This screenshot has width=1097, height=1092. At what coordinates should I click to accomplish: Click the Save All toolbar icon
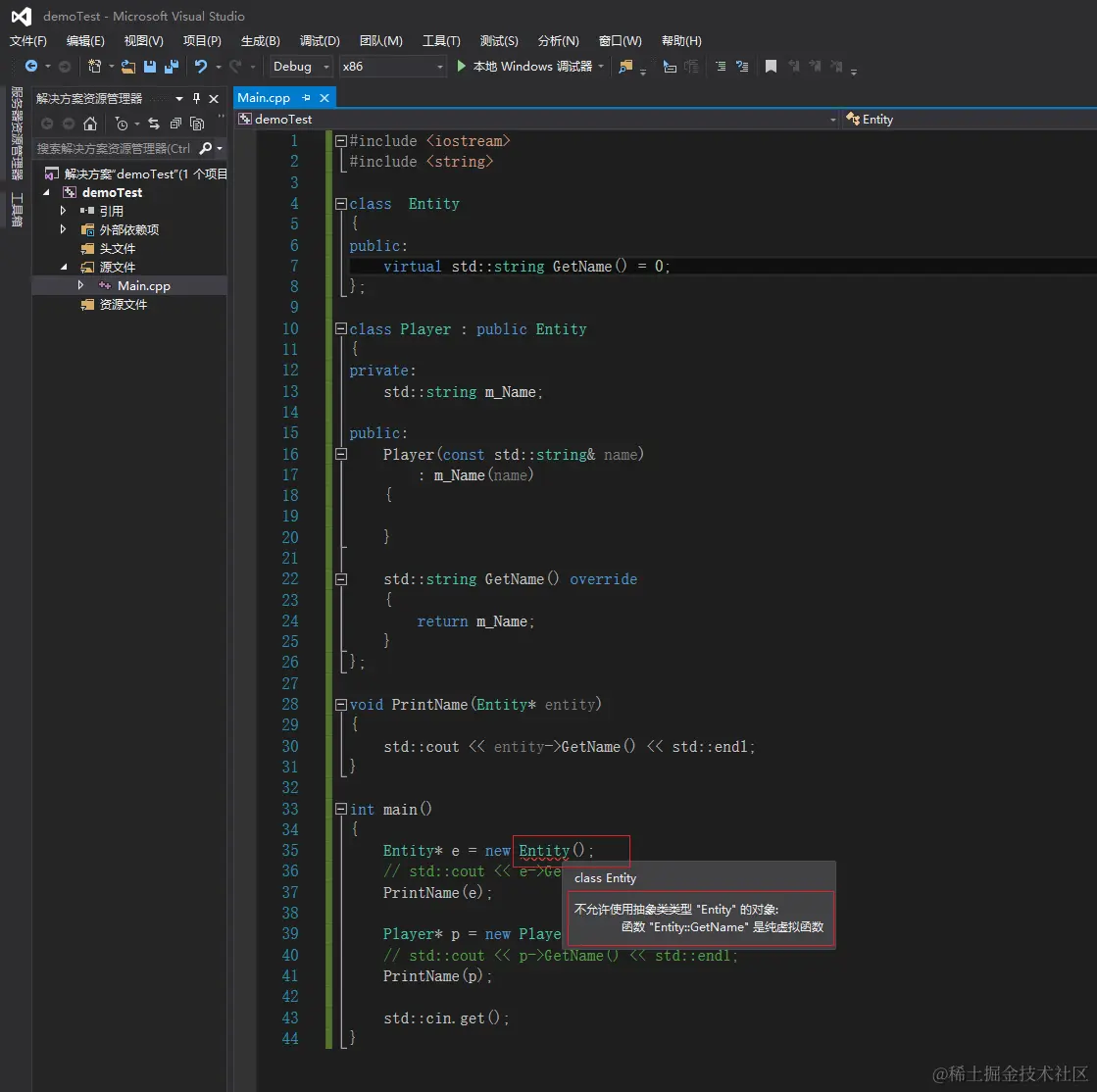pos(172,67)
